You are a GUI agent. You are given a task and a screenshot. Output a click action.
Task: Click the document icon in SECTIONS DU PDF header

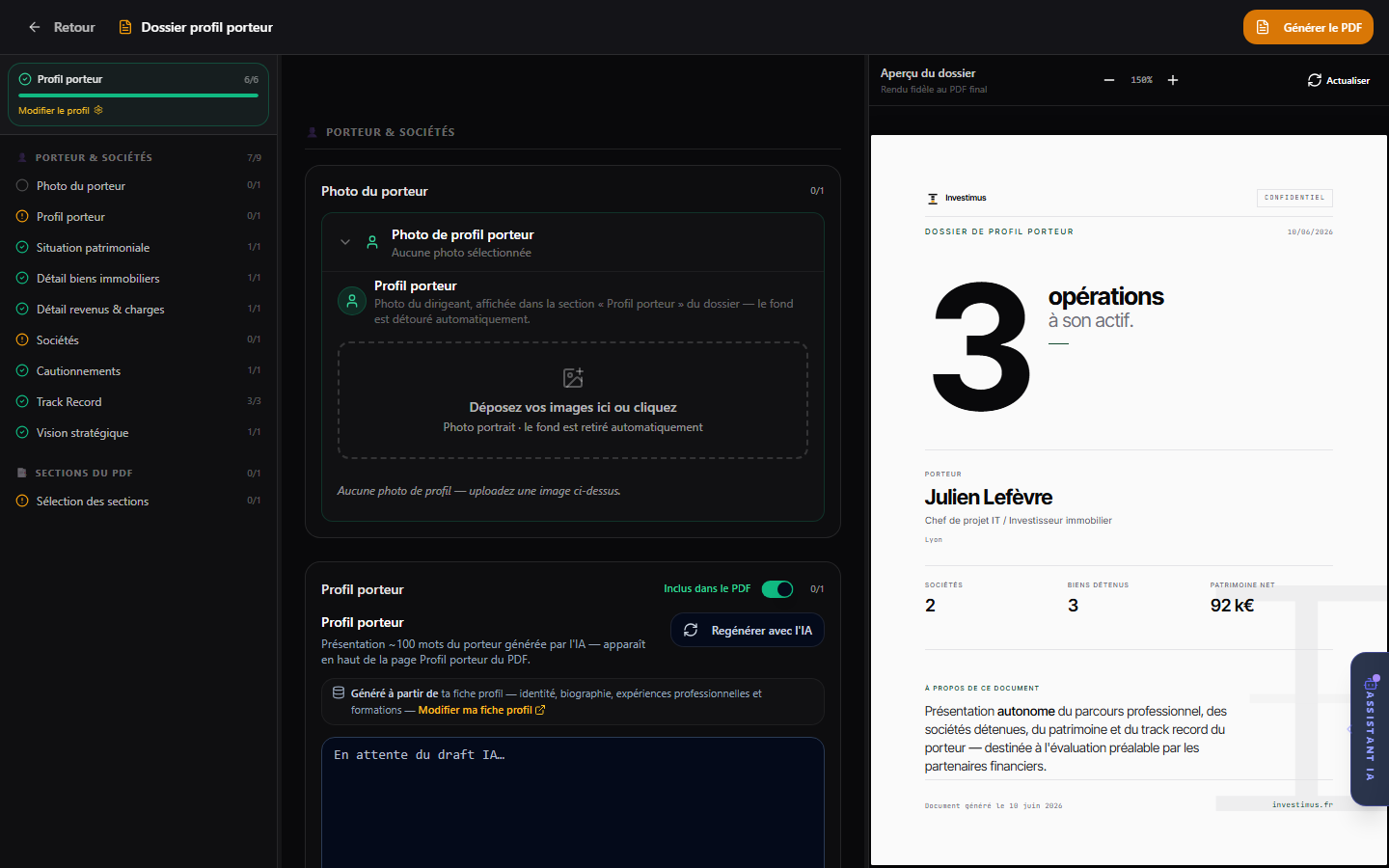click(x=22, y=473)
